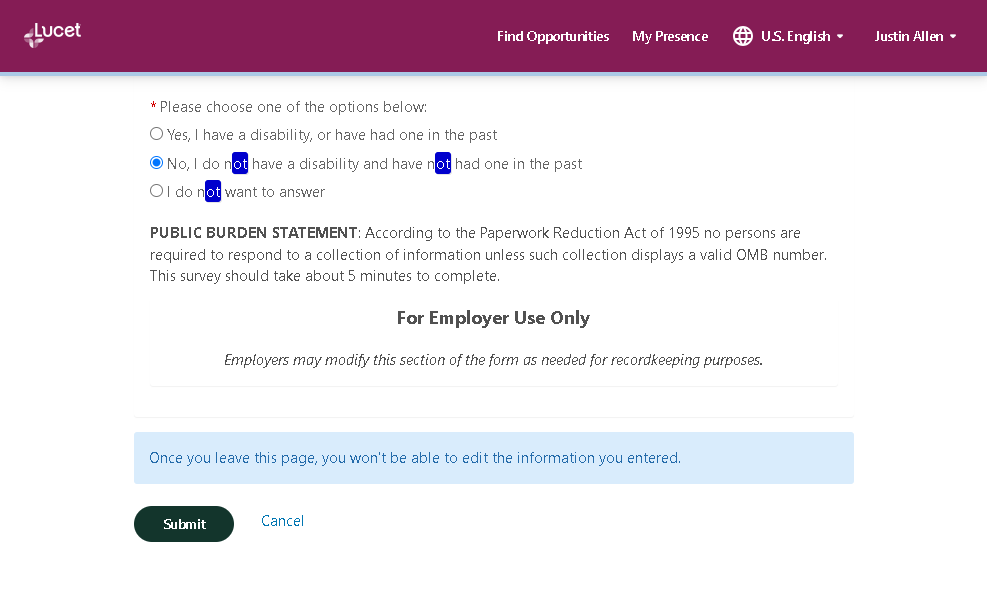Viewport: 987px width, 589px height.
Task: Select the "Yes, I have a disability" radio button
Action: pos(156,134)
